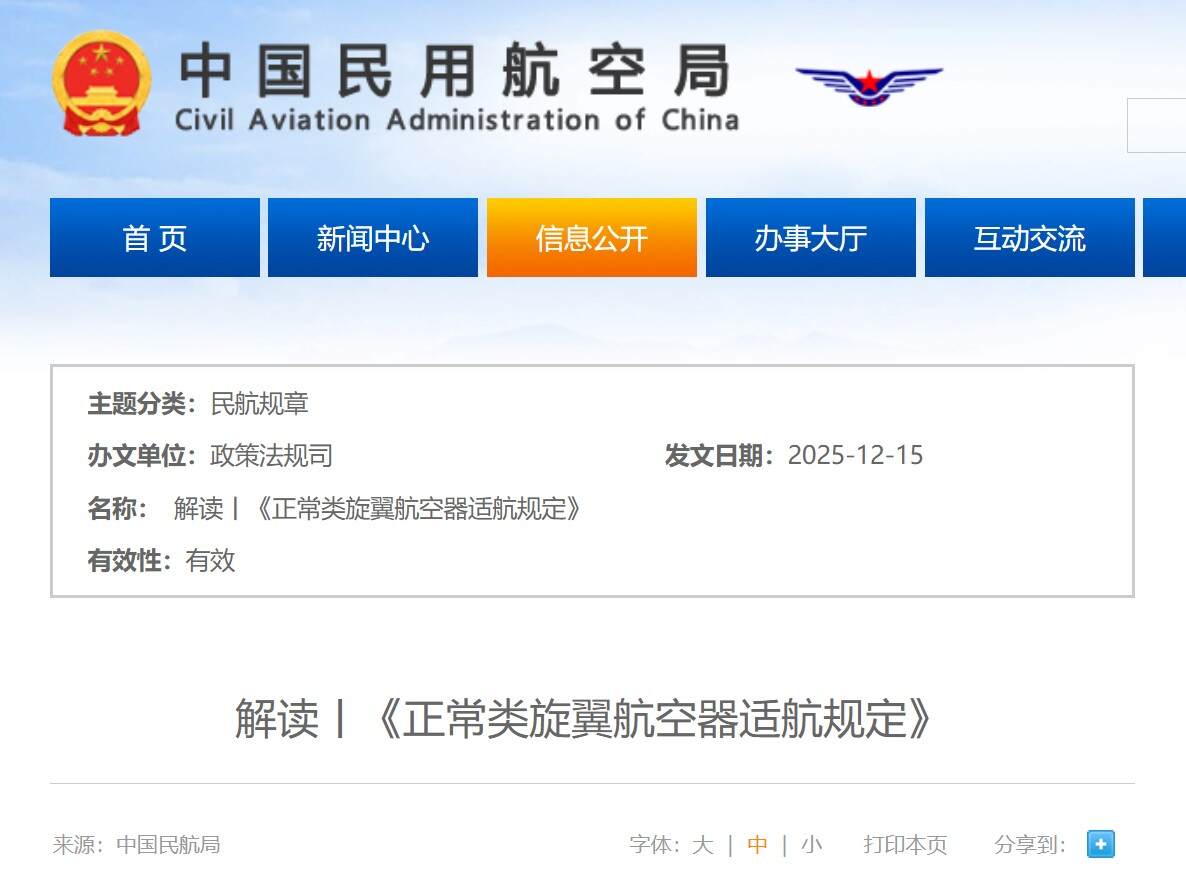Image resolution: width=1186 pixels, height=889 pixels.
Task: Click the 中国民航局 source link
Action: (x=171, y=845)
